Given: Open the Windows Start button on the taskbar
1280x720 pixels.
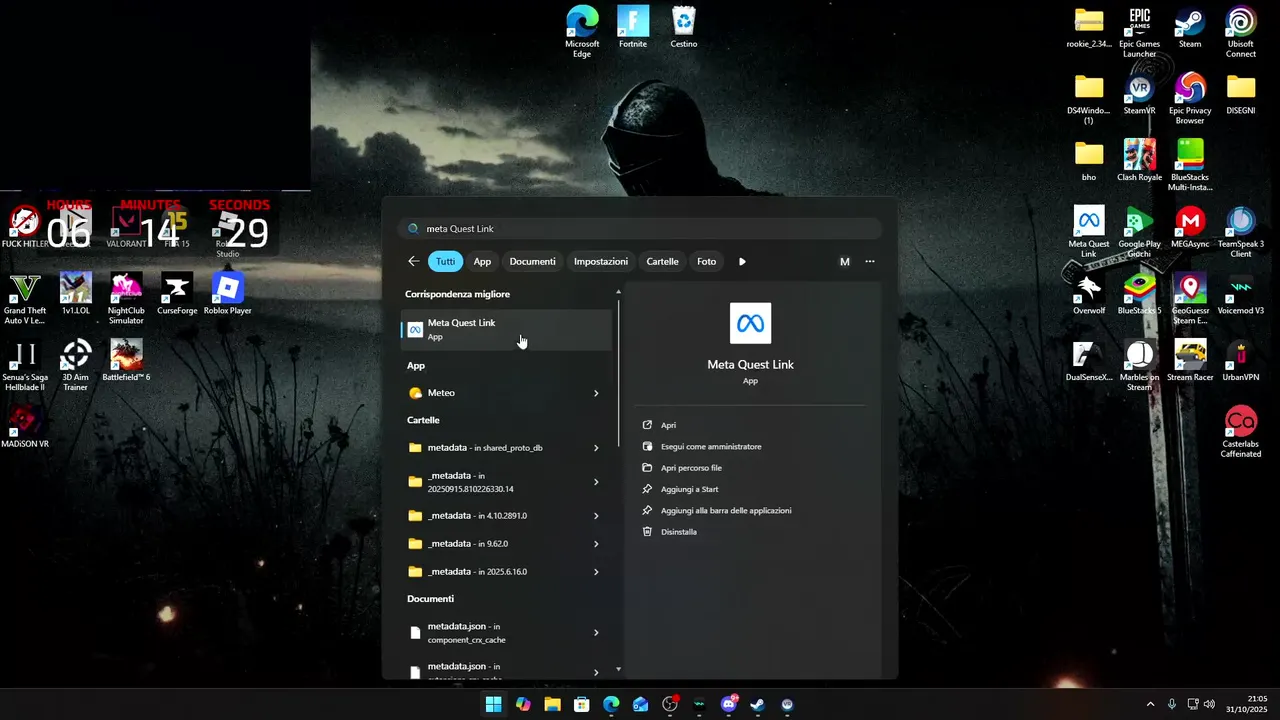Looking at the screenshot, I should (x=493, y=704).
